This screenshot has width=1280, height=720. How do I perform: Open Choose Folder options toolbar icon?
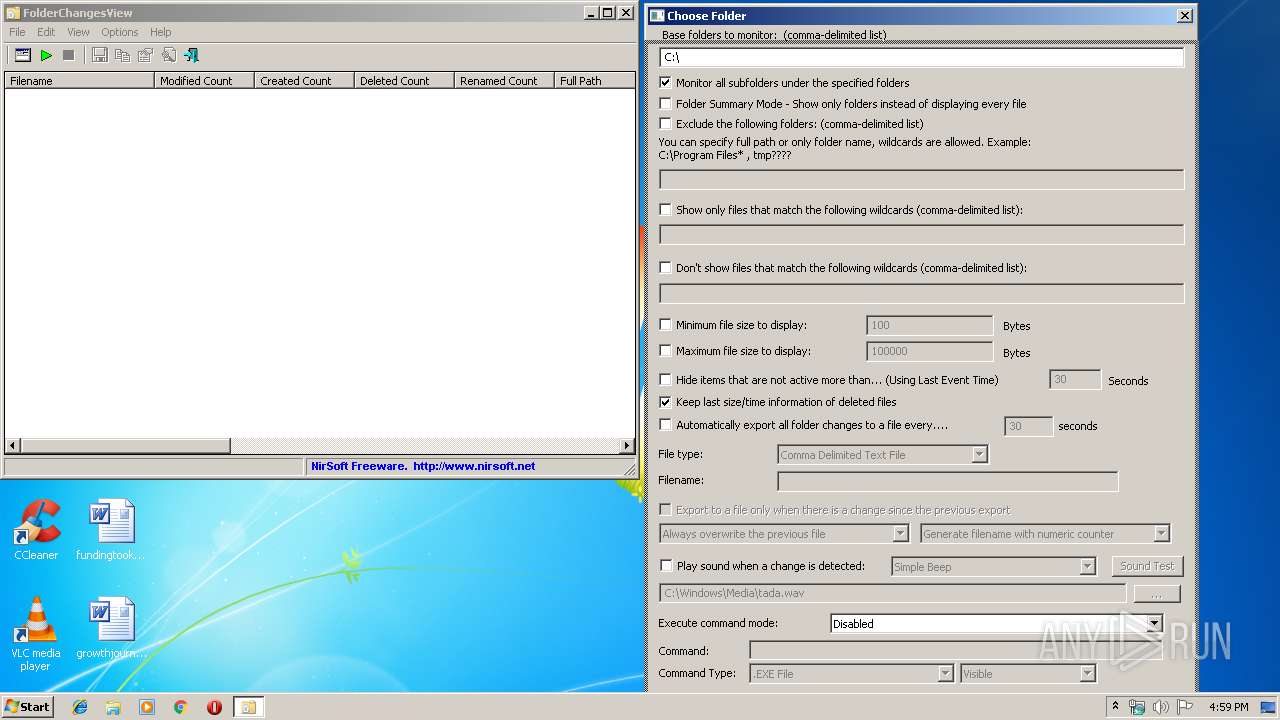[22, 55]
